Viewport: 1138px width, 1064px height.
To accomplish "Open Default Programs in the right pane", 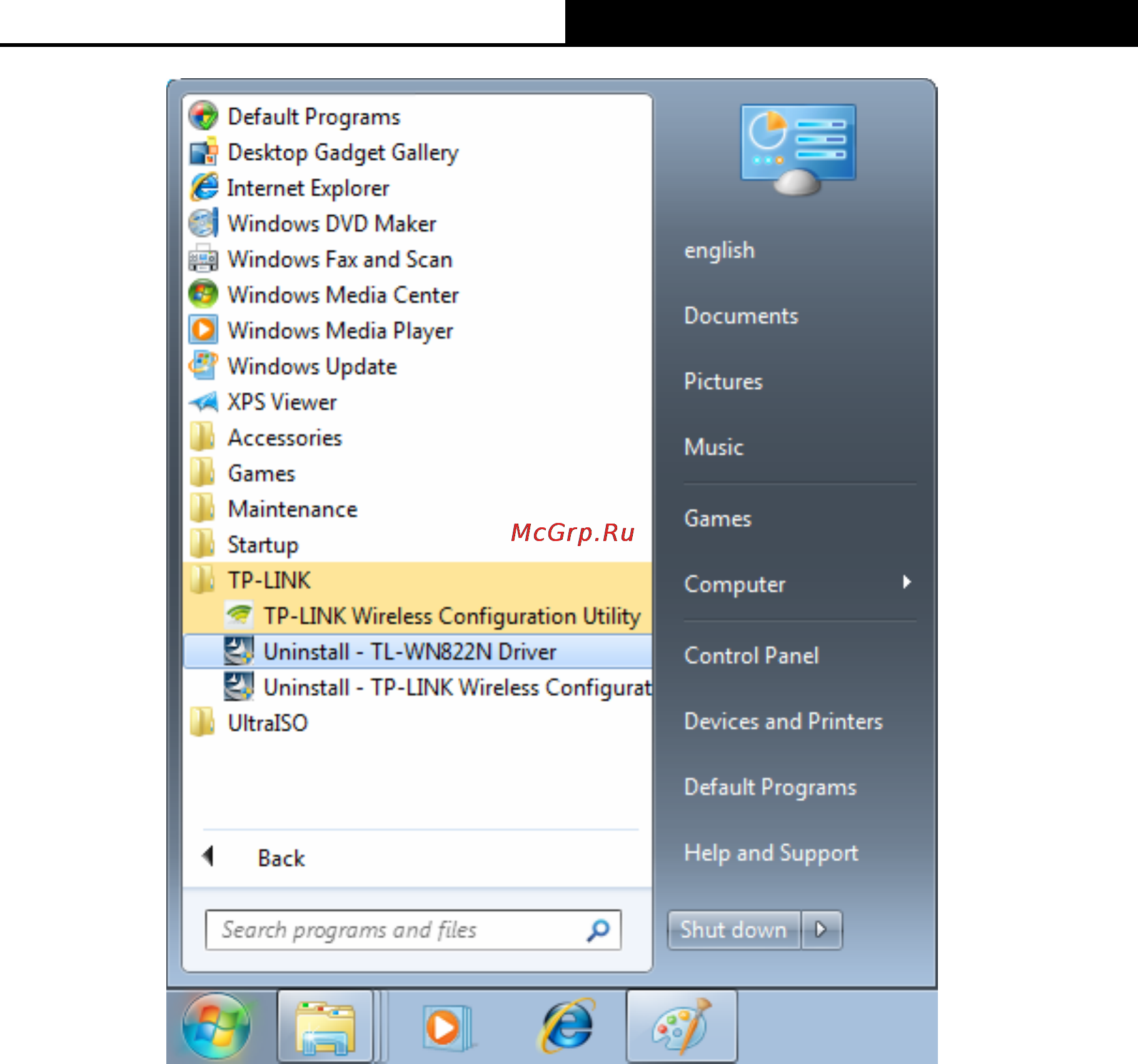I will pos(770,787).
